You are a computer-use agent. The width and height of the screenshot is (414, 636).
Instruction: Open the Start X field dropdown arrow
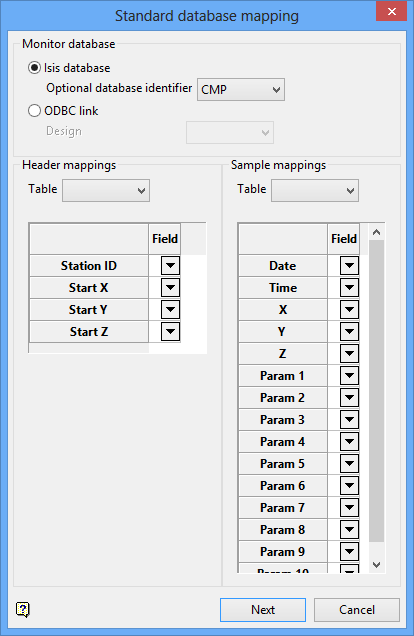coord(170,288)
